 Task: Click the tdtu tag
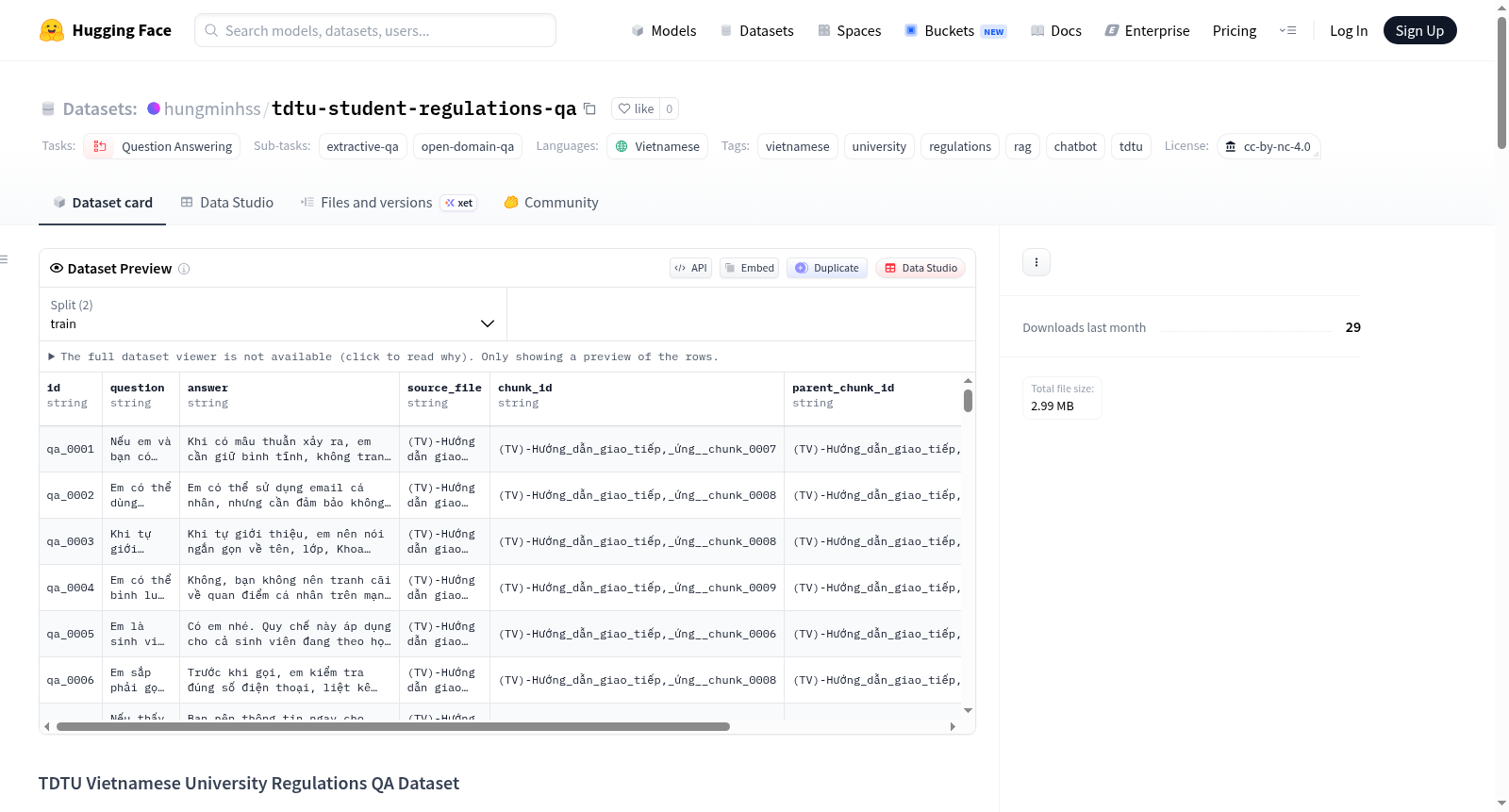tap(1131, 146)
